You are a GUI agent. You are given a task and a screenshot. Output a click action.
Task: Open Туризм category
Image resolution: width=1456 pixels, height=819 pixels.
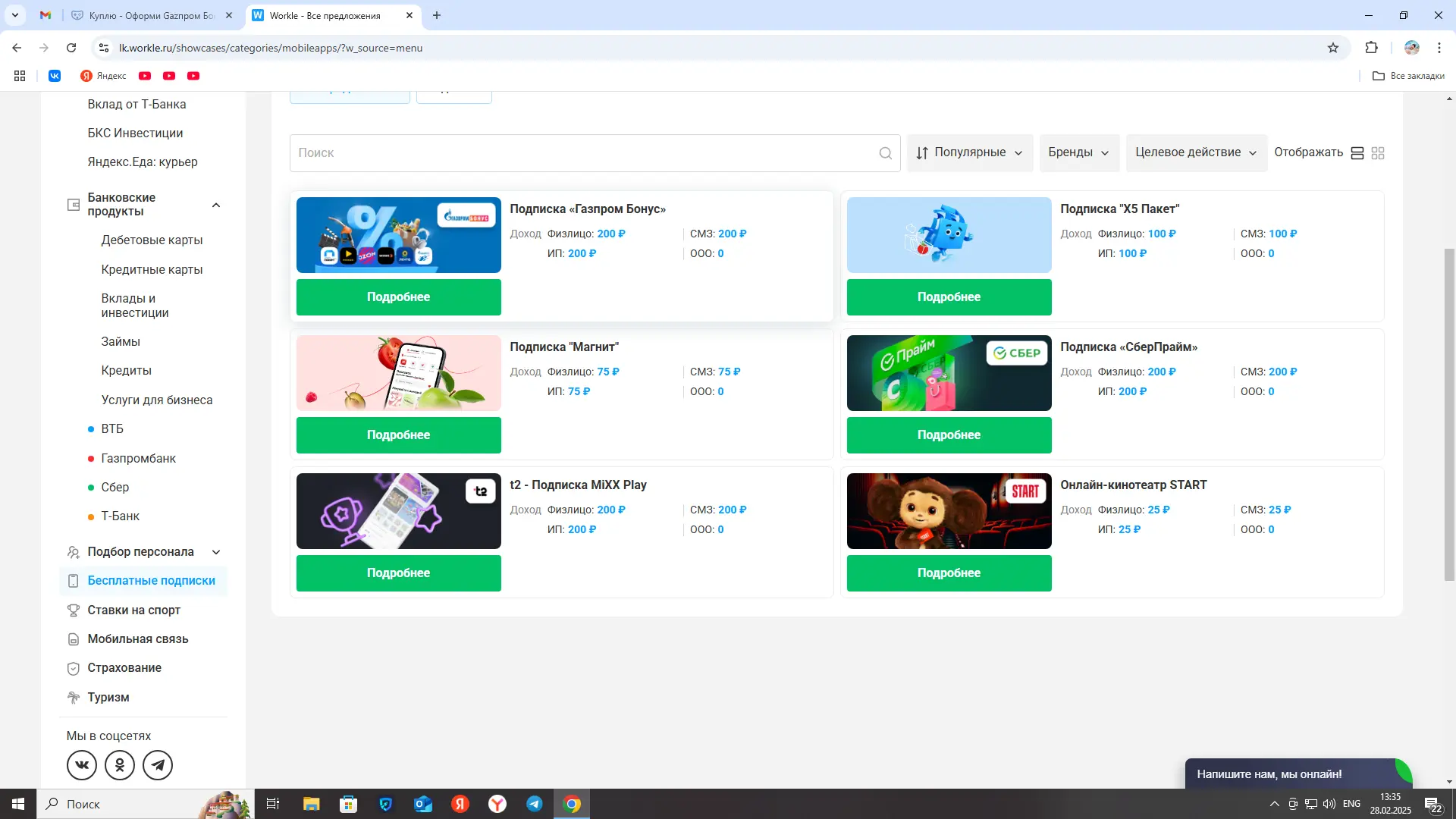coord(108,698)
